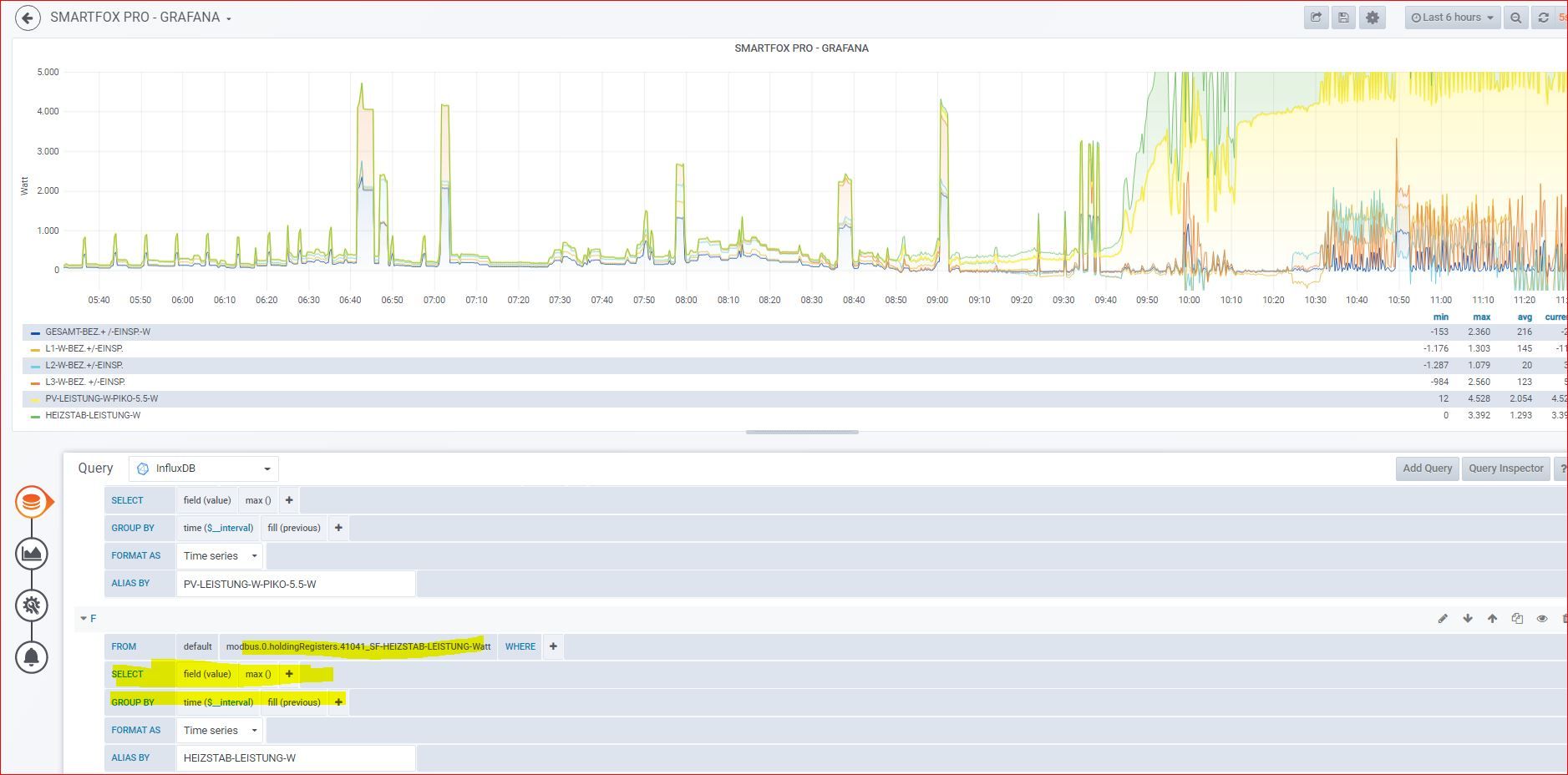This screenshot has width=1568, height=775.
Task: Select the Metrics tab via the InfluxDB icon
Action: point(31,501)
